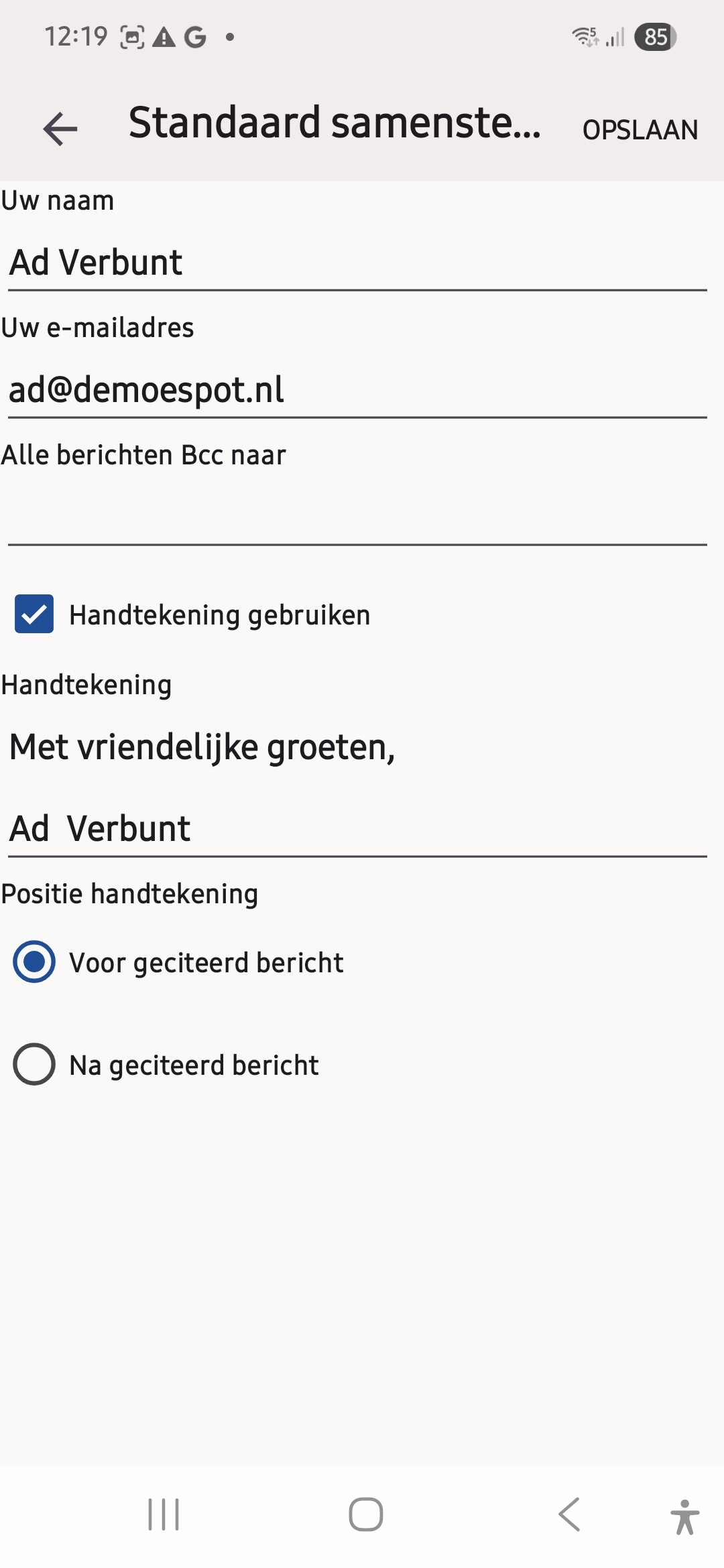Focus the Bcc recipients input field
The image size is (724, 1568).
(x=357, y=517)
